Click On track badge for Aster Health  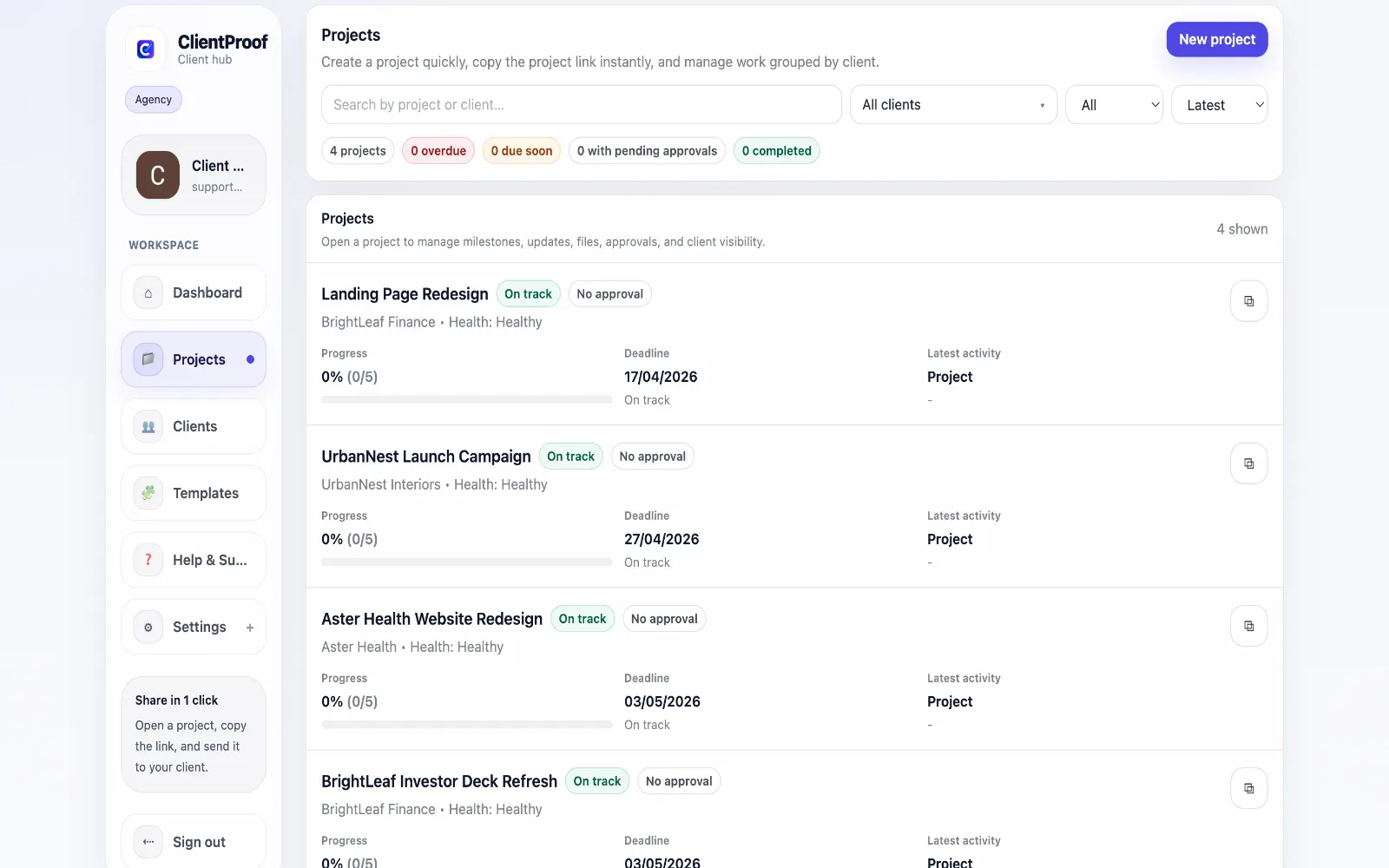pos(583,619)
